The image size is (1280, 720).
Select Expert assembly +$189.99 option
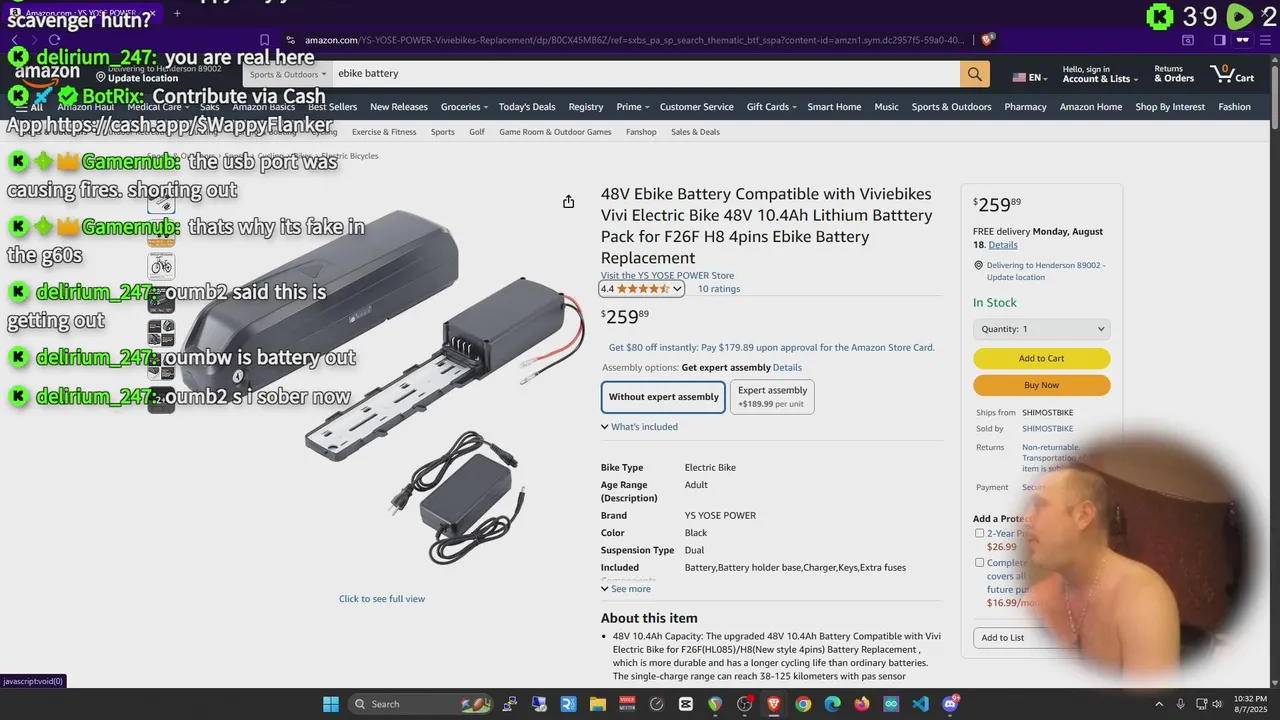(x=772, y=397)
